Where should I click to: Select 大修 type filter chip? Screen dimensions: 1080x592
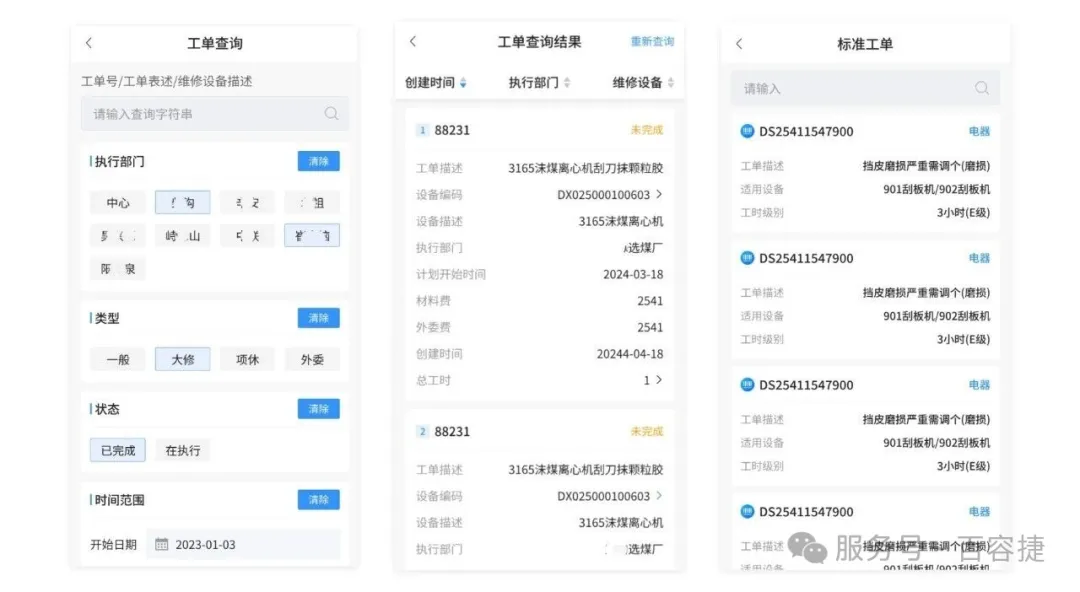click(182, 359)
